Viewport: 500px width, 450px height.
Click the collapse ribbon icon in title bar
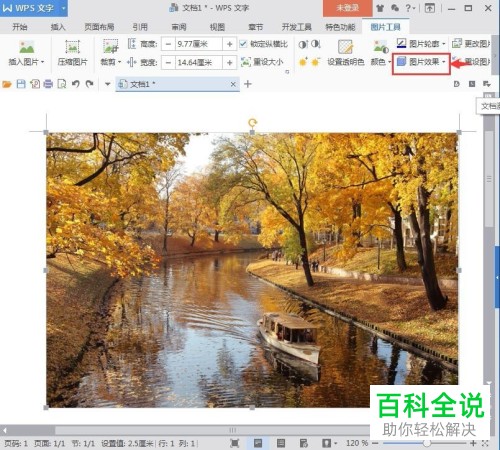[430, 8]
